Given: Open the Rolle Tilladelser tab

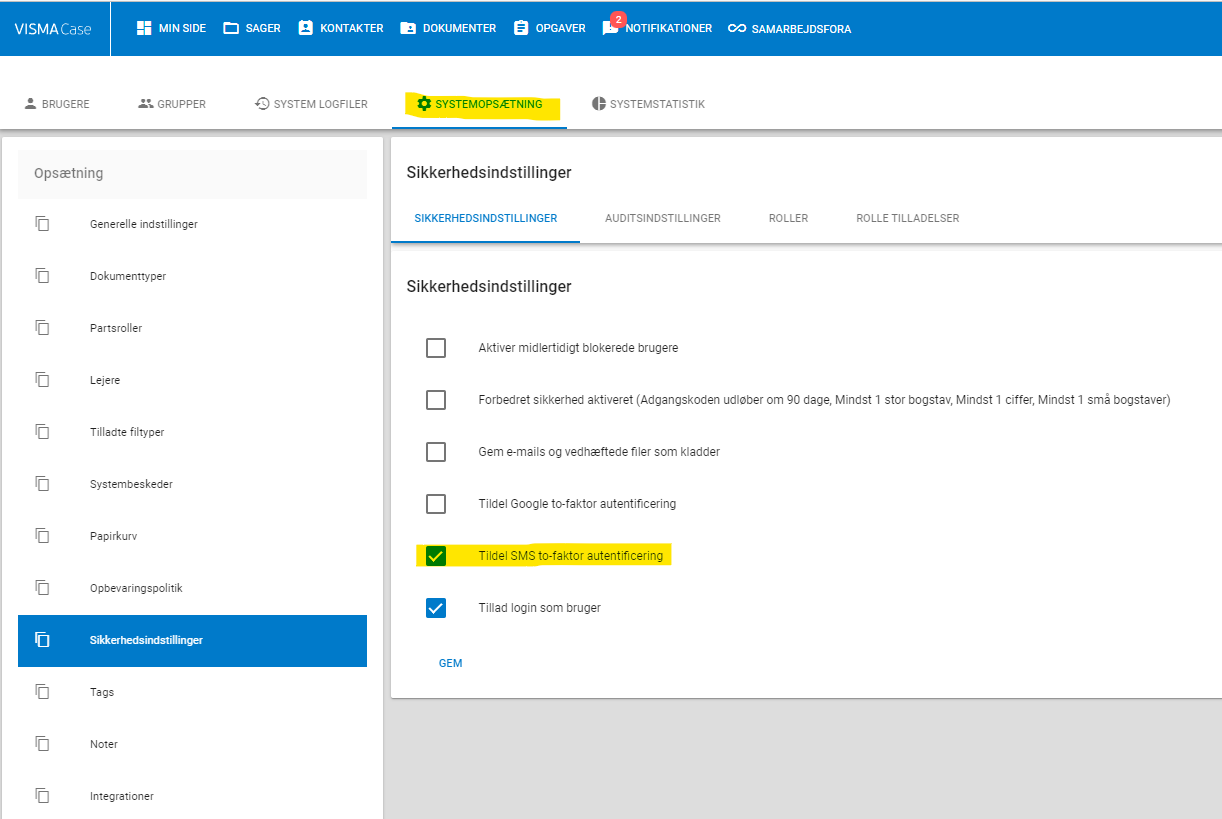Looking at the screenshot, I should [x=908, y=218].
